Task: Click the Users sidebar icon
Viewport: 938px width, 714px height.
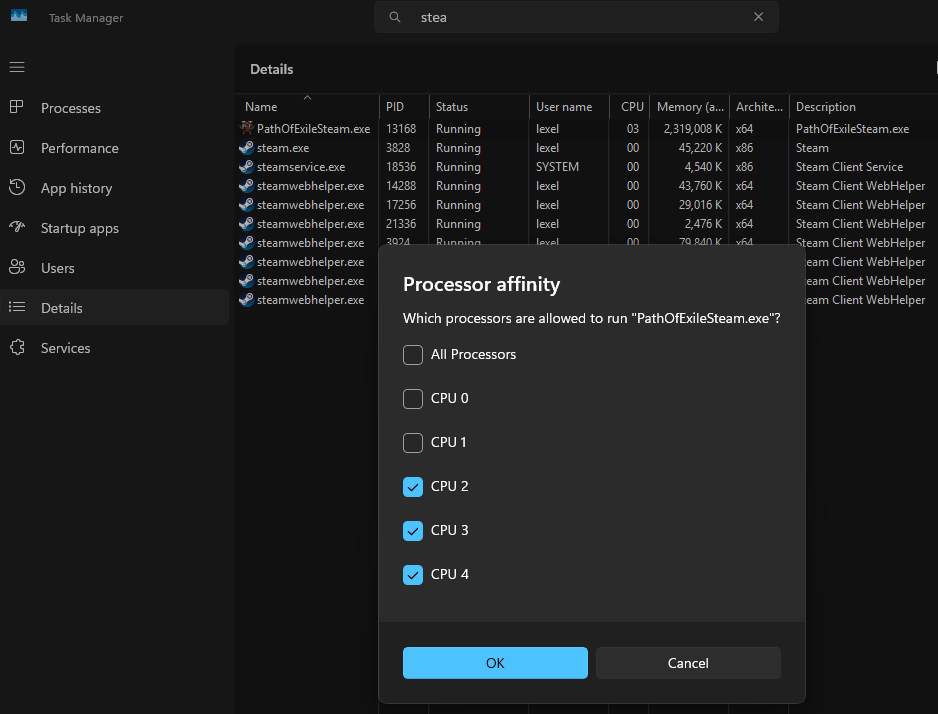Action: click(x=17, y=267)
